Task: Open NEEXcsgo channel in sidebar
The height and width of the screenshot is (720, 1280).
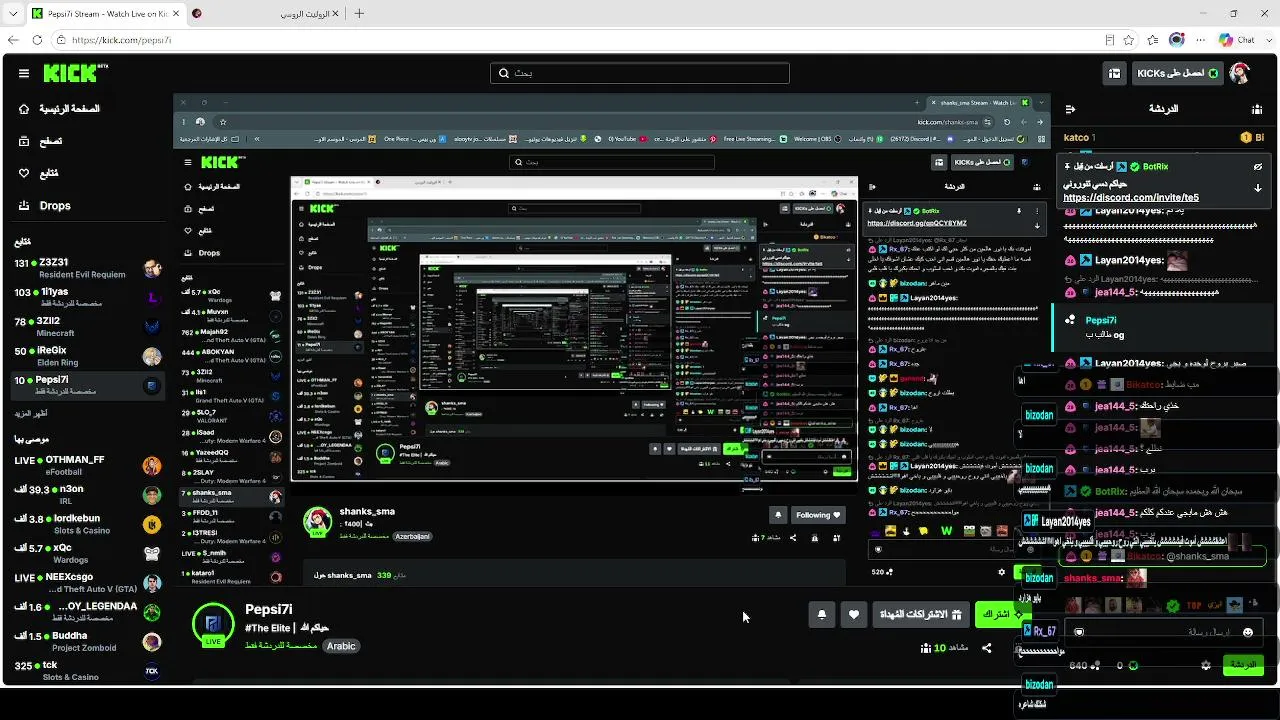Action: point(86,582)
